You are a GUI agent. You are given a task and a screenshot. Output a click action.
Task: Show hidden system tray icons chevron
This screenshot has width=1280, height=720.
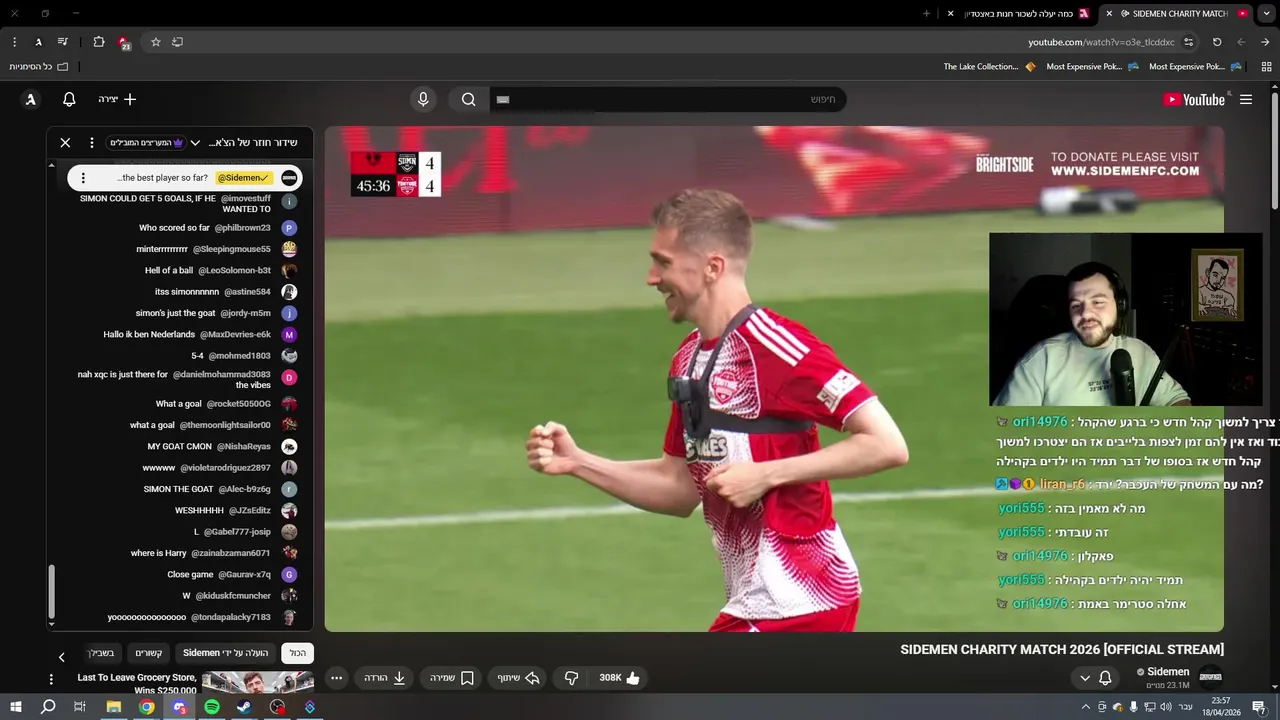[x=1085, y=707]
